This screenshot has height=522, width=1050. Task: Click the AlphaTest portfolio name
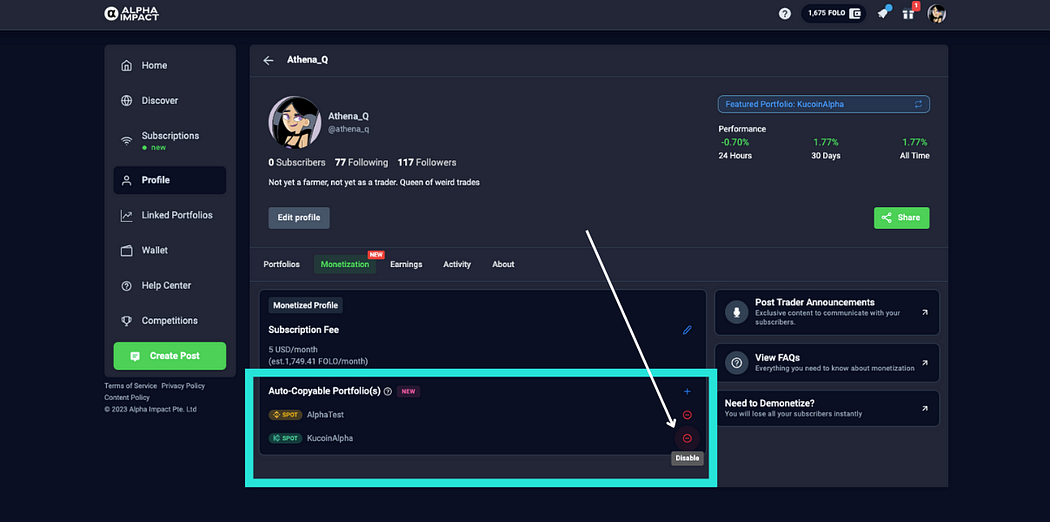pyautogui.click(x=325, y=415)
